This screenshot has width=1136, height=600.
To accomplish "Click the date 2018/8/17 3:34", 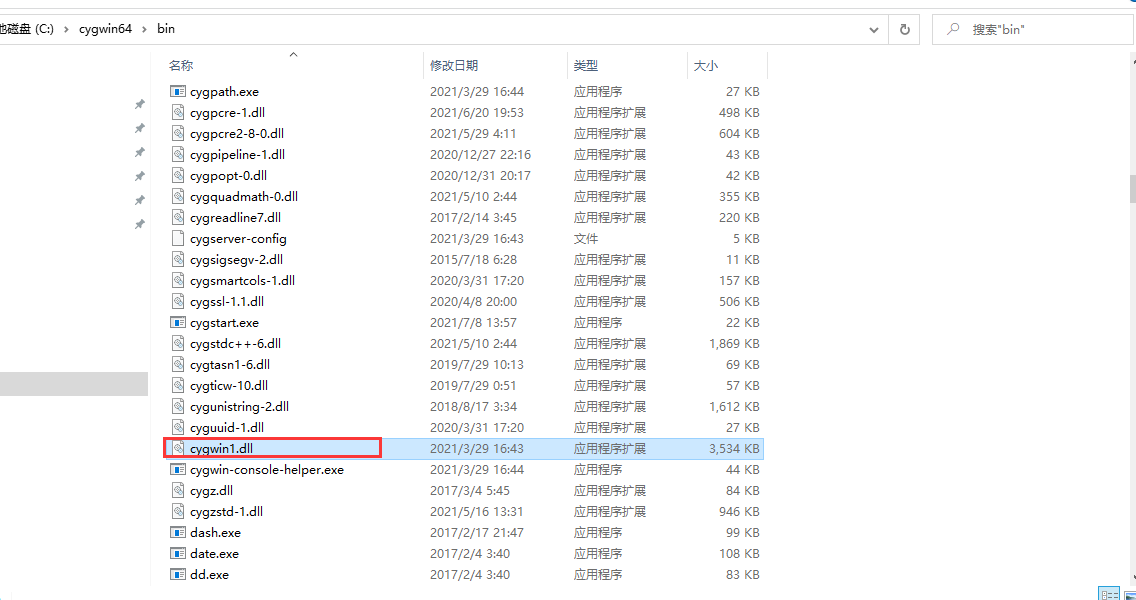I will pos(473,407).
